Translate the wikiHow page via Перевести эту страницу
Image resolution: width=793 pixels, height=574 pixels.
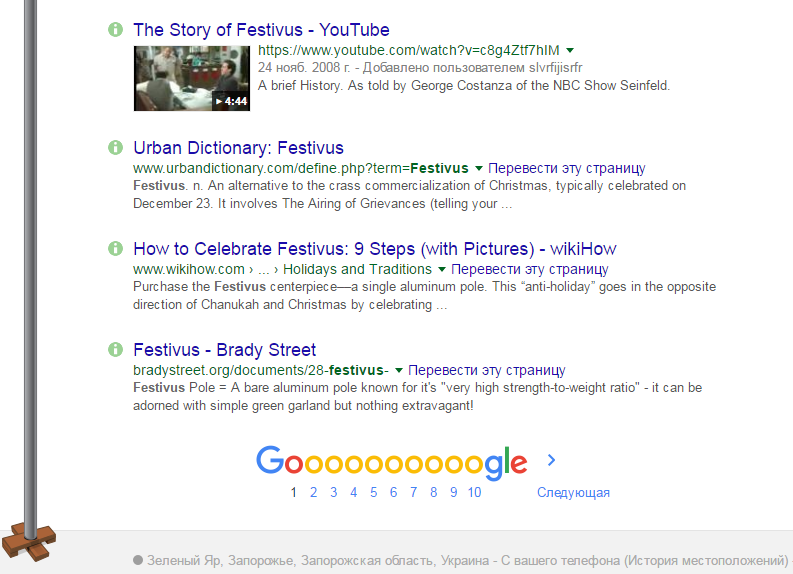point(530,269)
